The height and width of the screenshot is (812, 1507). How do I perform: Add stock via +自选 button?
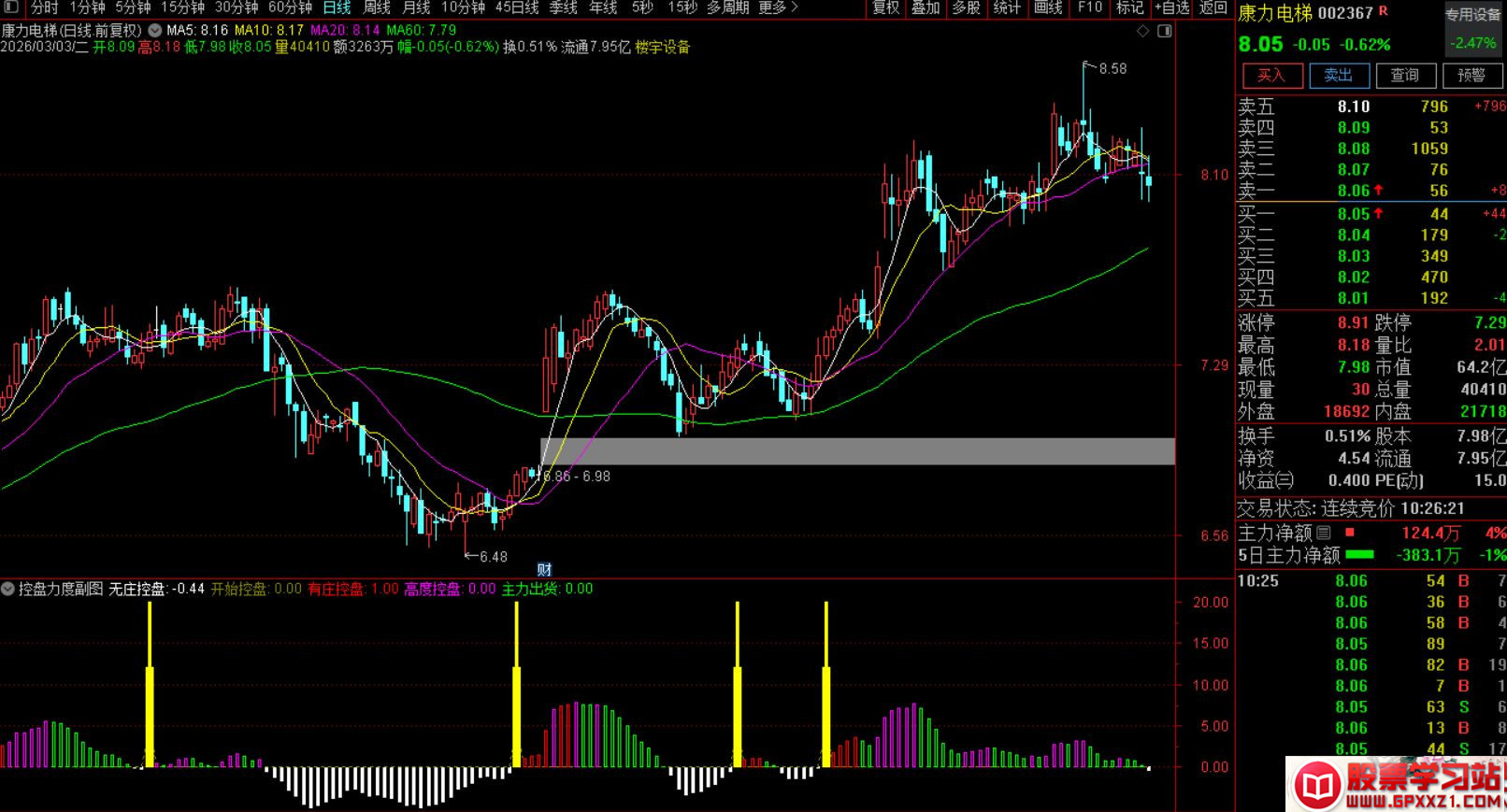(x=1171, y=7)
